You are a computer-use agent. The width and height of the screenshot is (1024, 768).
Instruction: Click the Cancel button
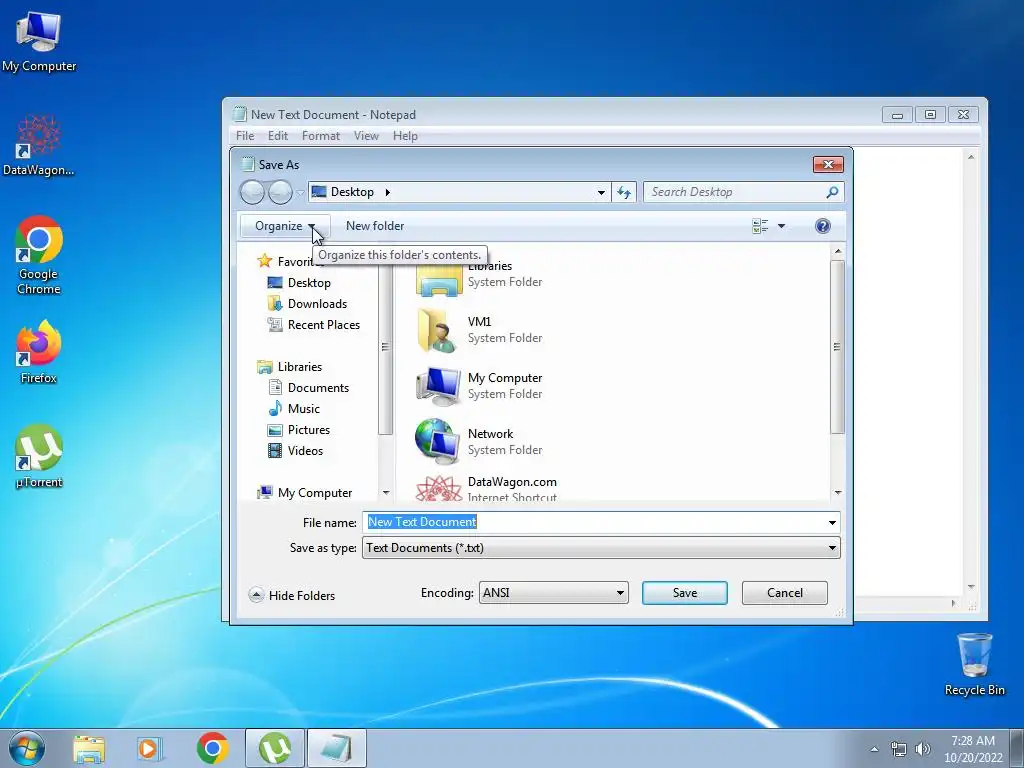coord(784,593)
